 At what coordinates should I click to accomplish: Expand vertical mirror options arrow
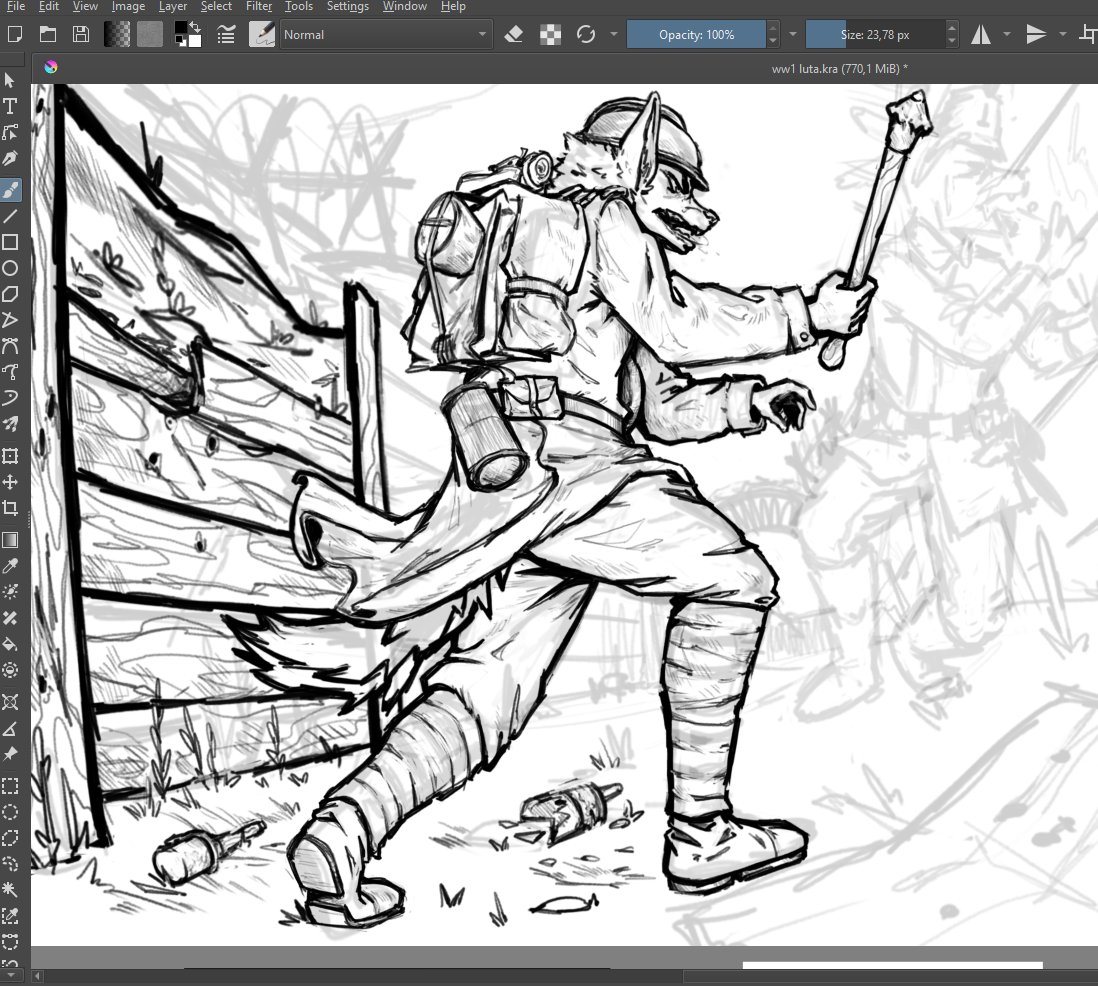tap(1062, 34)
